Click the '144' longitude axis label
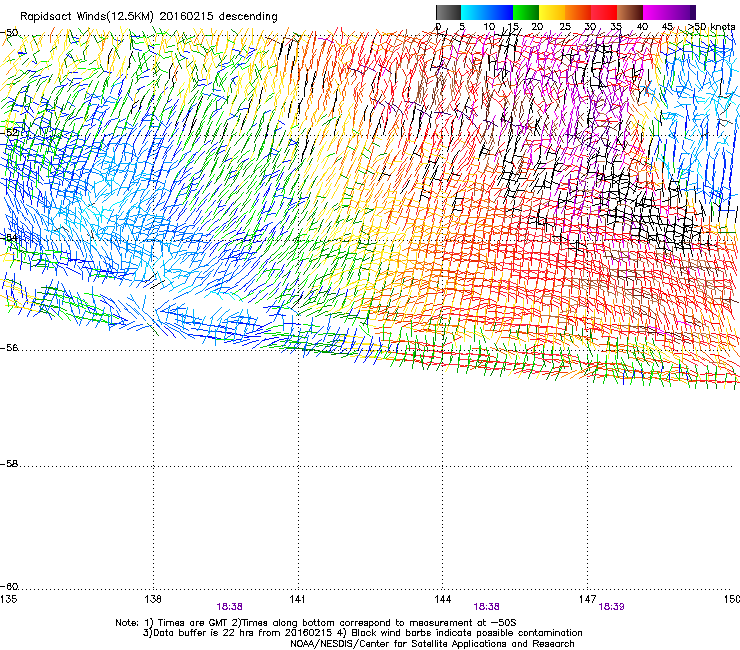Viewport: 740px width, 650px height. click(x=442, y=599)
